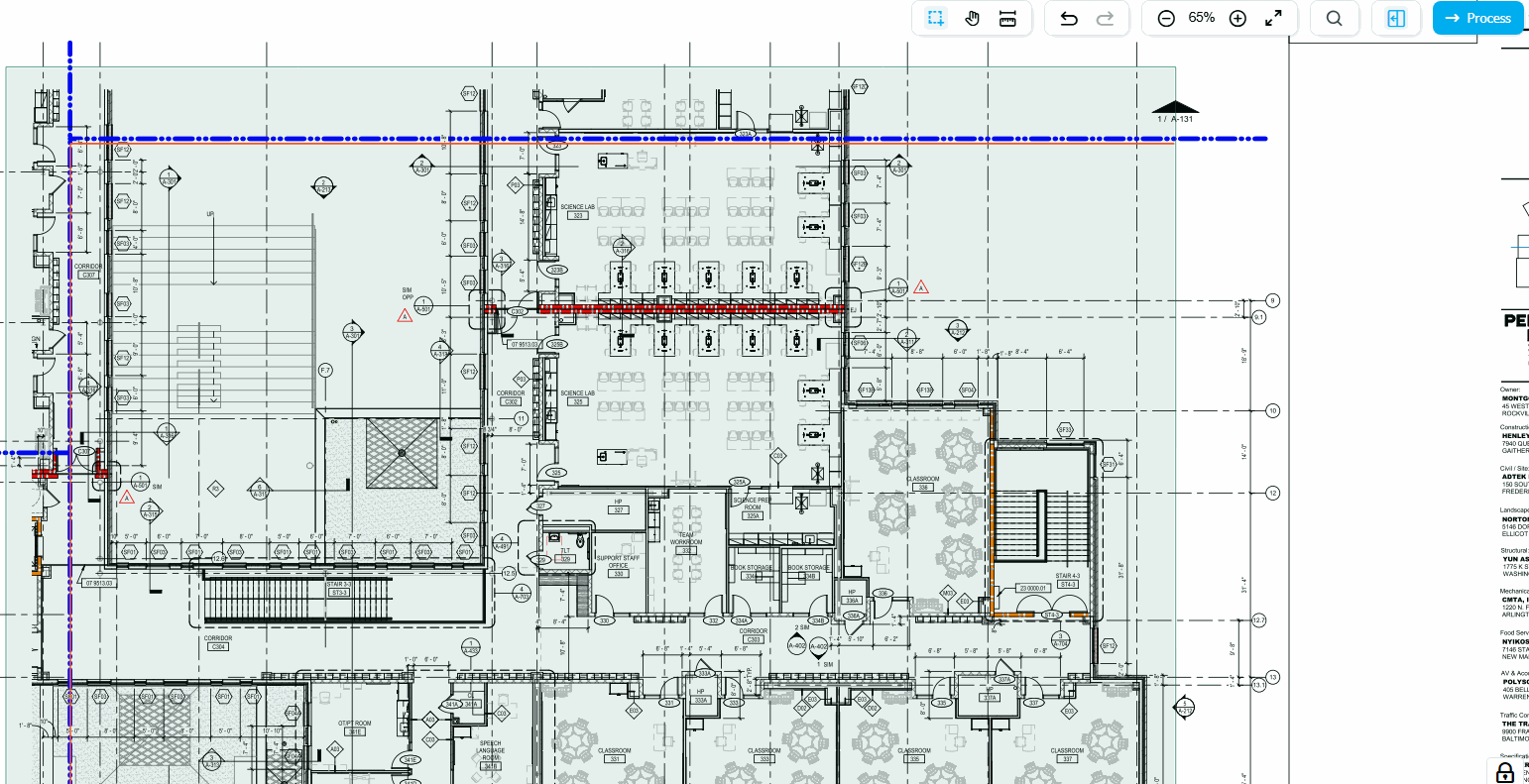This screenshot has width=1529, height=784.
Task: Open the search magnifier
Action: tap(1334, 18)
